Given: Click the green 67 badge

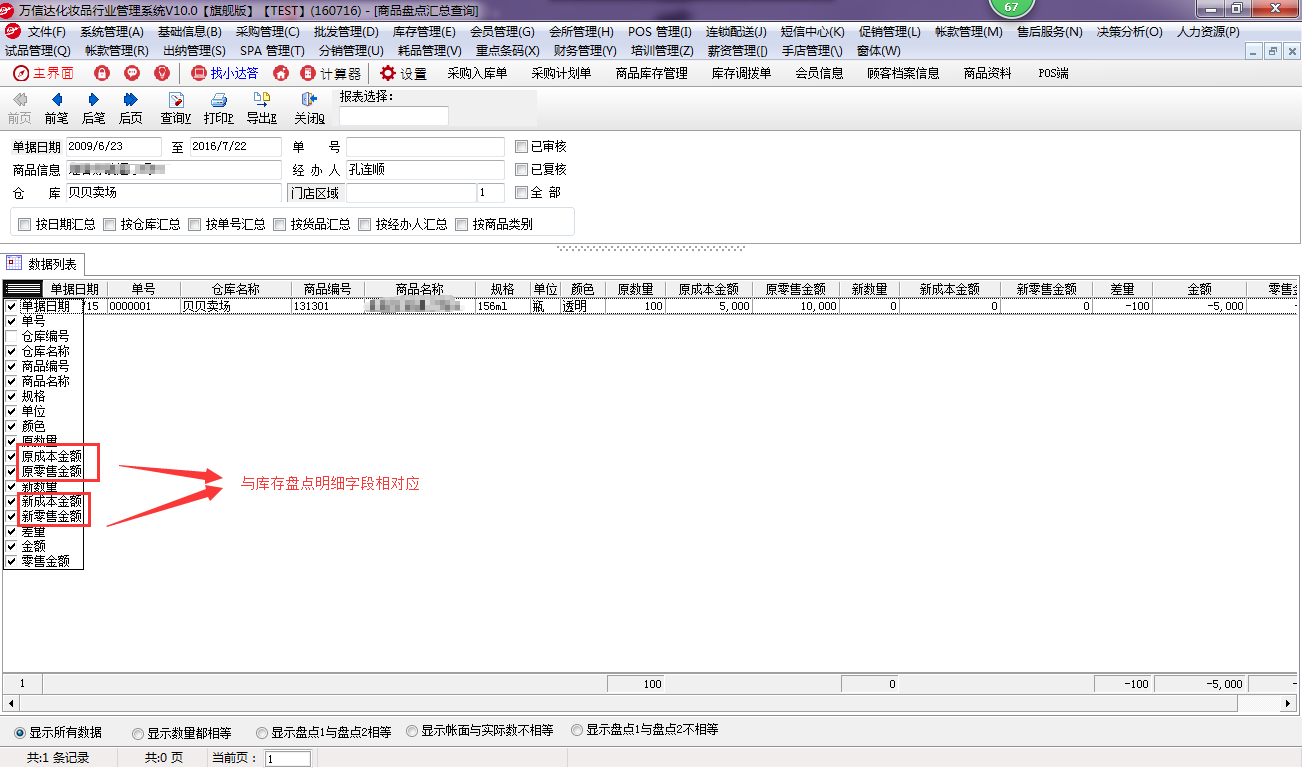Looking at the screenshot, I should 1011,8.
